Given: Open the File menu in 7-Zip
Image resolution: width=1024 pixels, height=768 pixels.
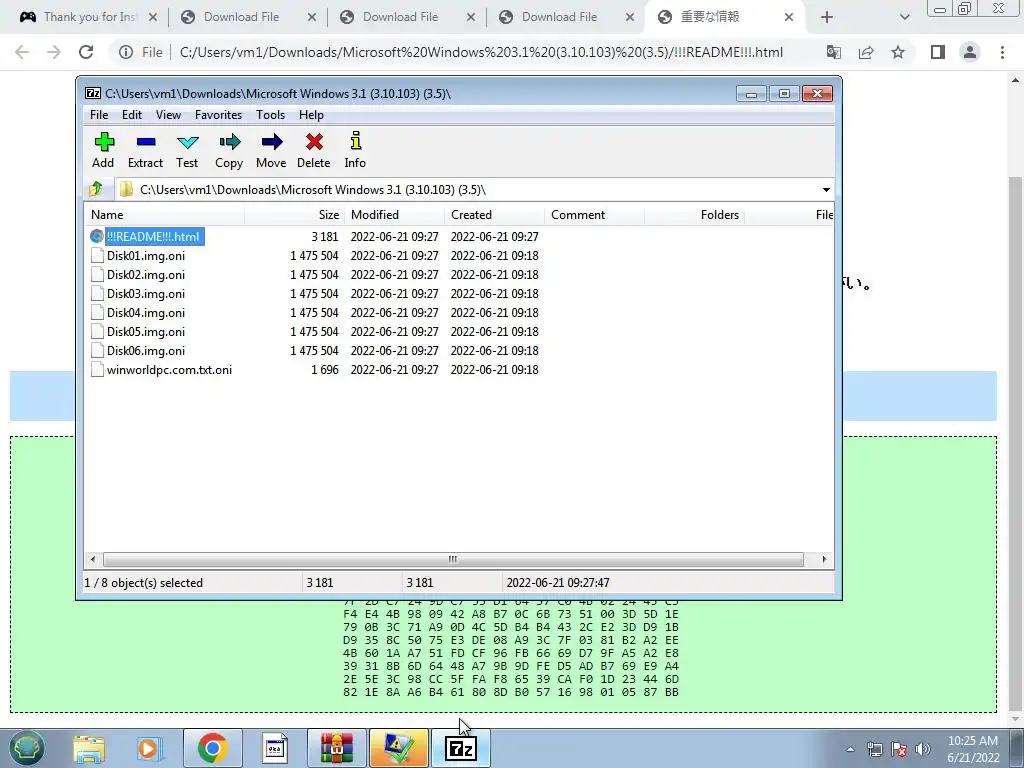Looking at the screenshot, I should tap(99, 115).
